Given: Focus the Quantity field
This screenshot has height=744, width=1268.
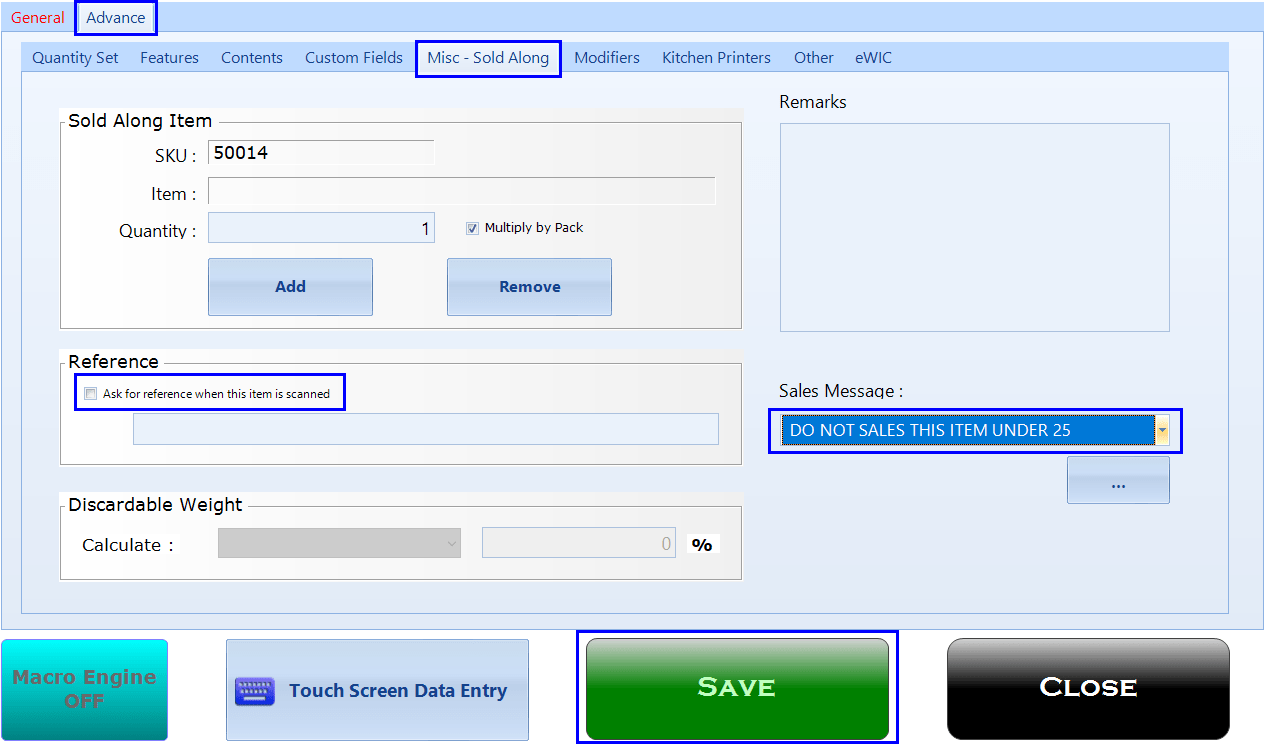Looking at the screenshot, I should click(321, 229).
